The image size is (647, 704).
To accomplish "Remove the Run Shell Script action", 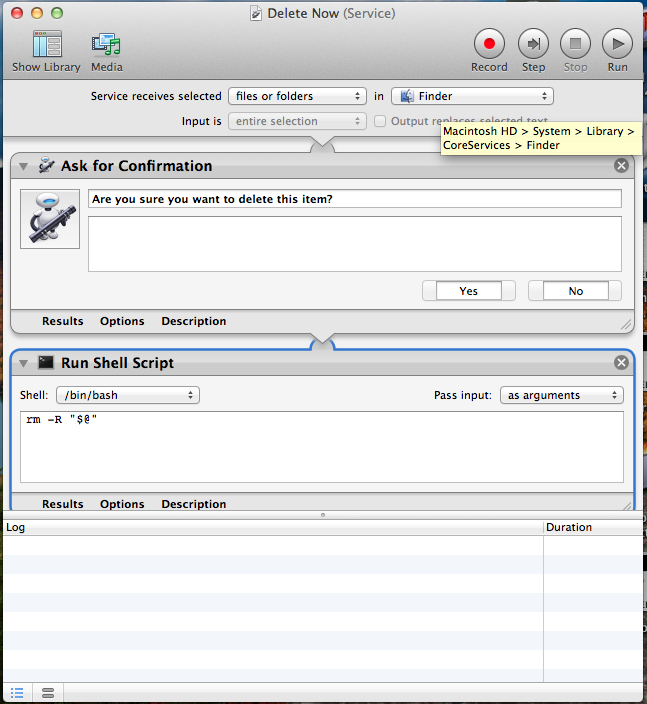I will pyautogui.click(x=621, y=362).
